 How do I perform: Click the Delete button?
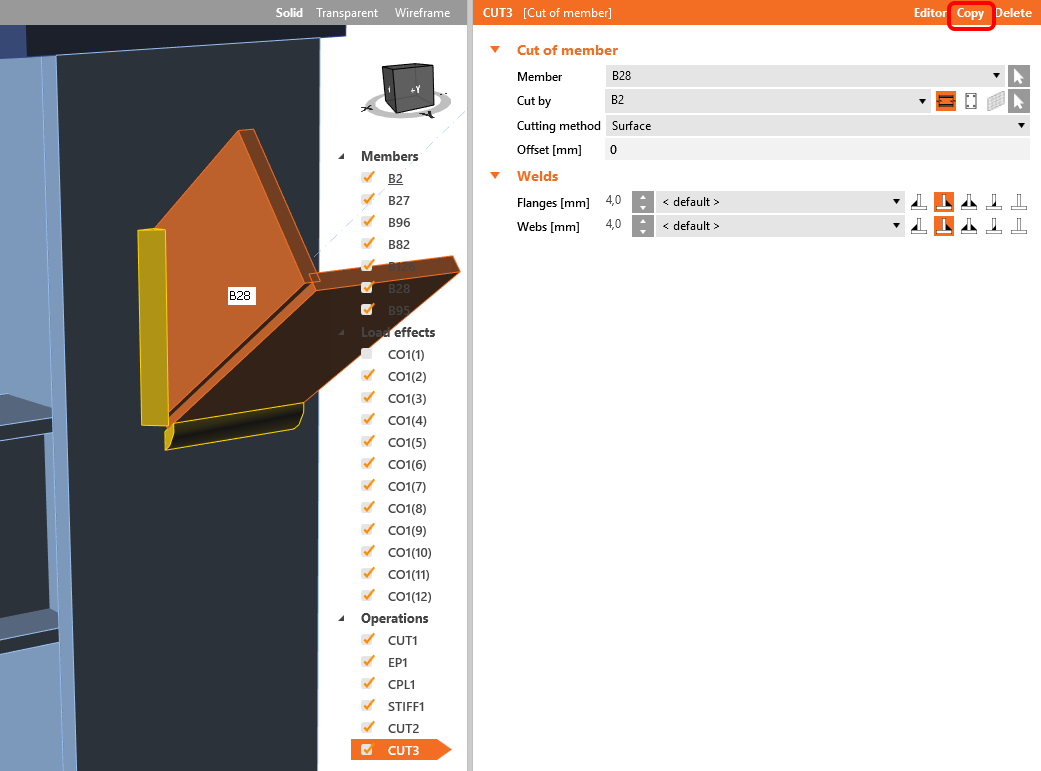[1013, 13]
